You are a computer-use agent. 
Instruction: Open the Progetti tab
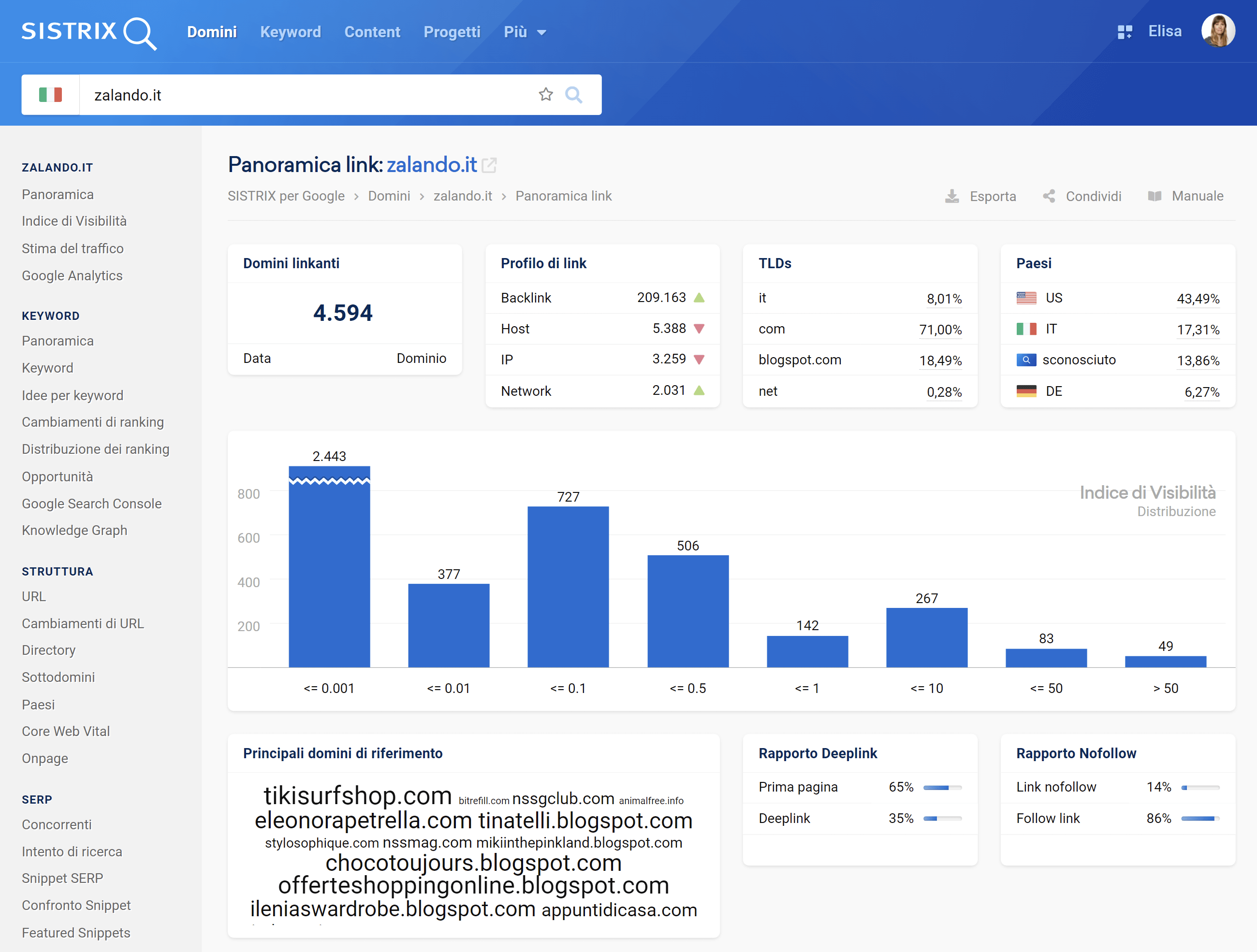coord(452,32)
